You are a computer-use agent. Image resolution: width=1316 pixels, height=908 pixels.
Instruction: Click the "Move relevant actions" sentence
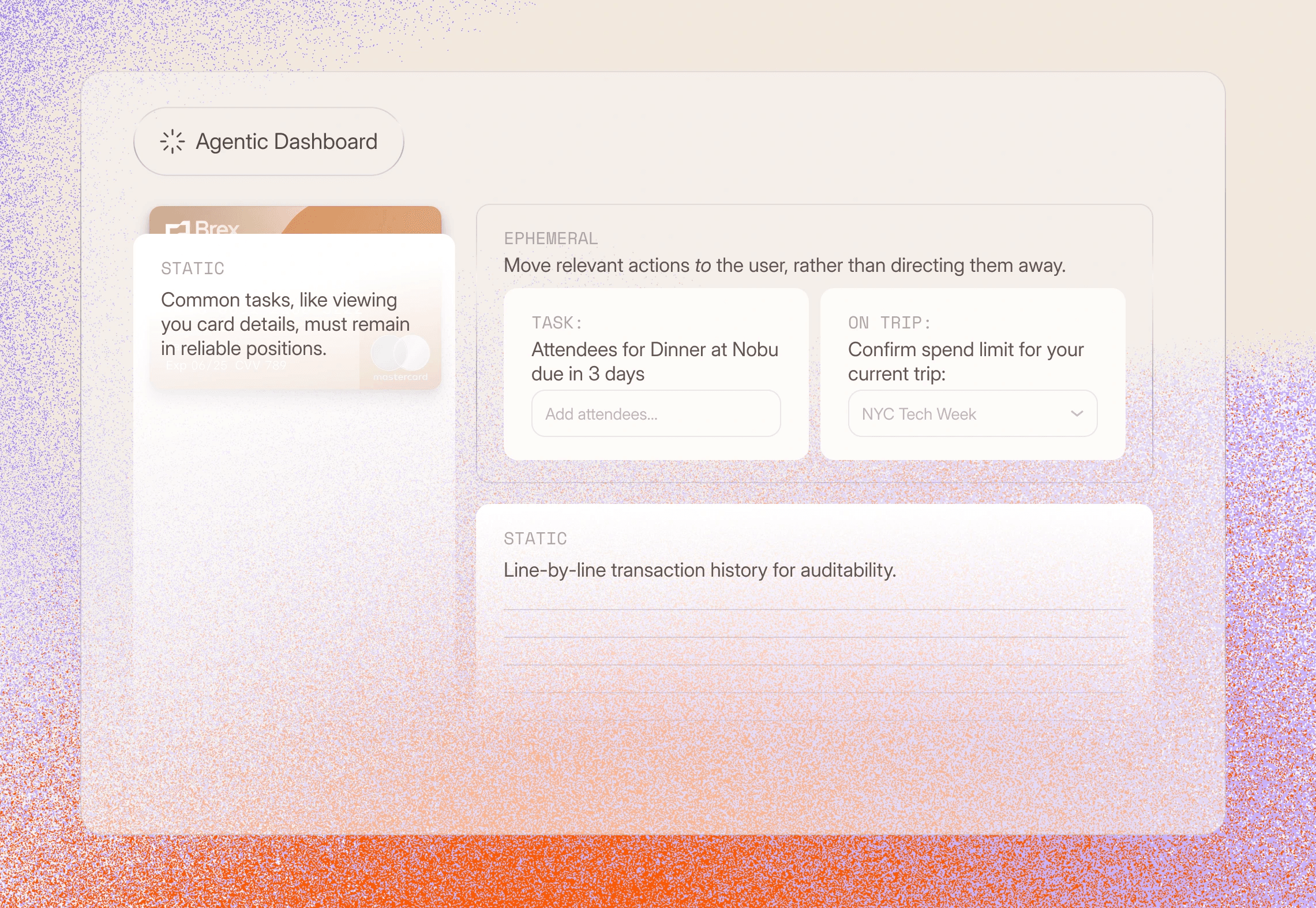pyautogui.click(x=784, y=266)
